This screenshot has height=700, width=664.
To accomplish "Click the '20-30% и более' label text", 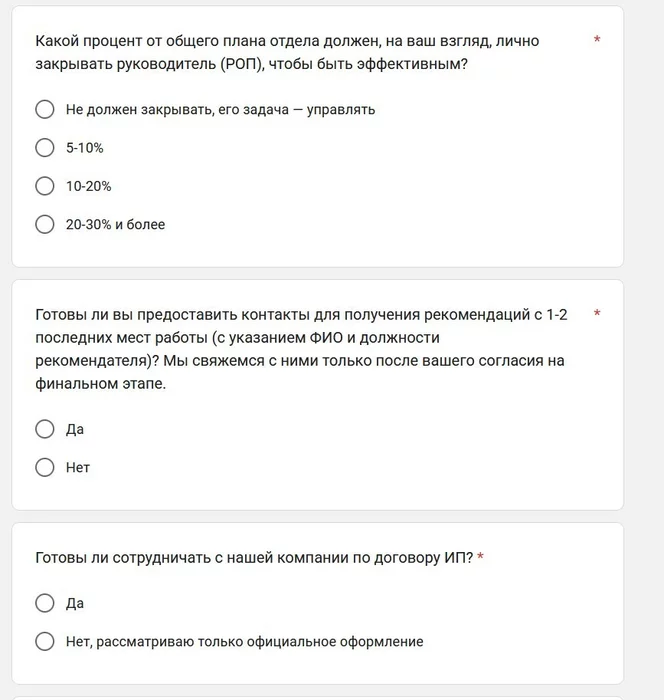I will tap(115, 224).
